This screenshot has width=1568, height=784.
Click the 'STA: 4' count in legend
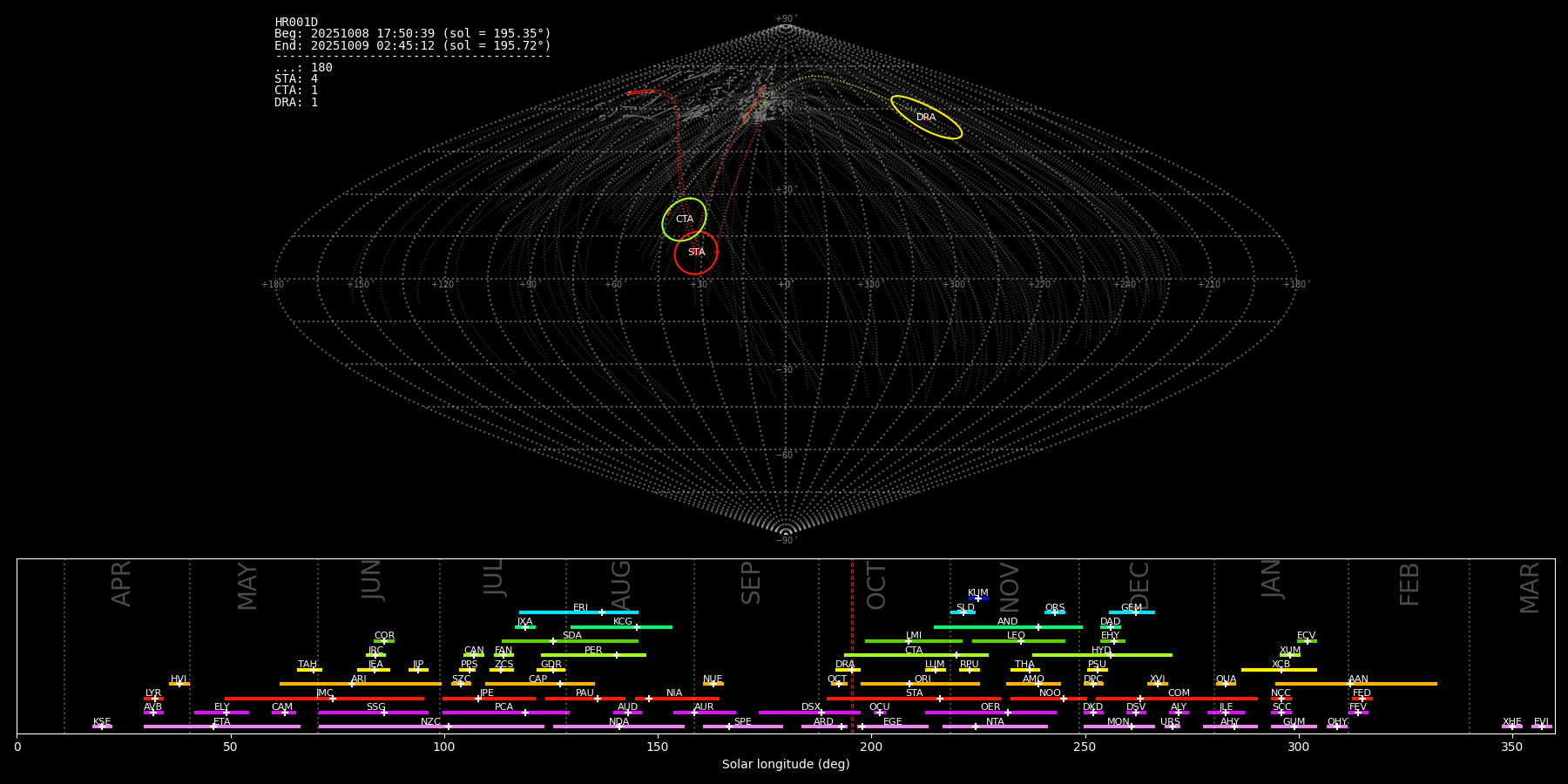[296, 79]
